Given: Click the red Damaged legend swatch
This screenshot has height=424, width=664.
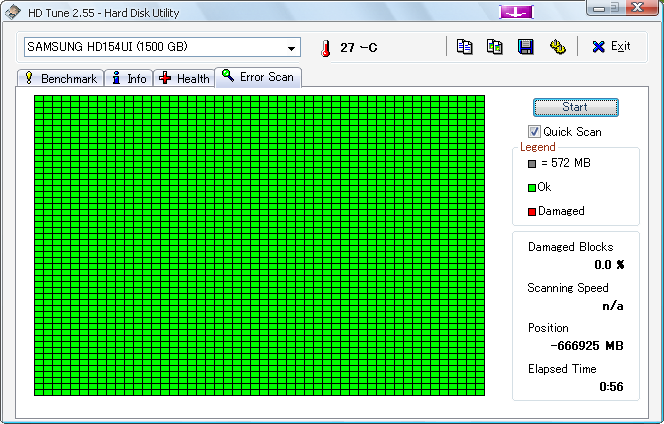Looking at the screenshot, I should [532, 212].
